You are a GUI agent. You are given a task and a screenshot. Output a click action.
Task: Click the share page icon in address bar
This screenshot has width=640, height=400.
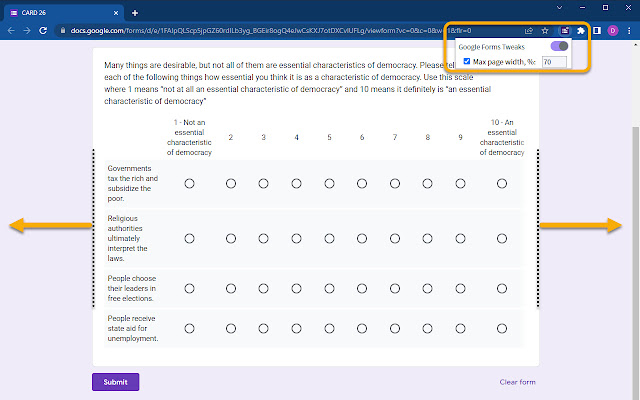pos(528,31)
